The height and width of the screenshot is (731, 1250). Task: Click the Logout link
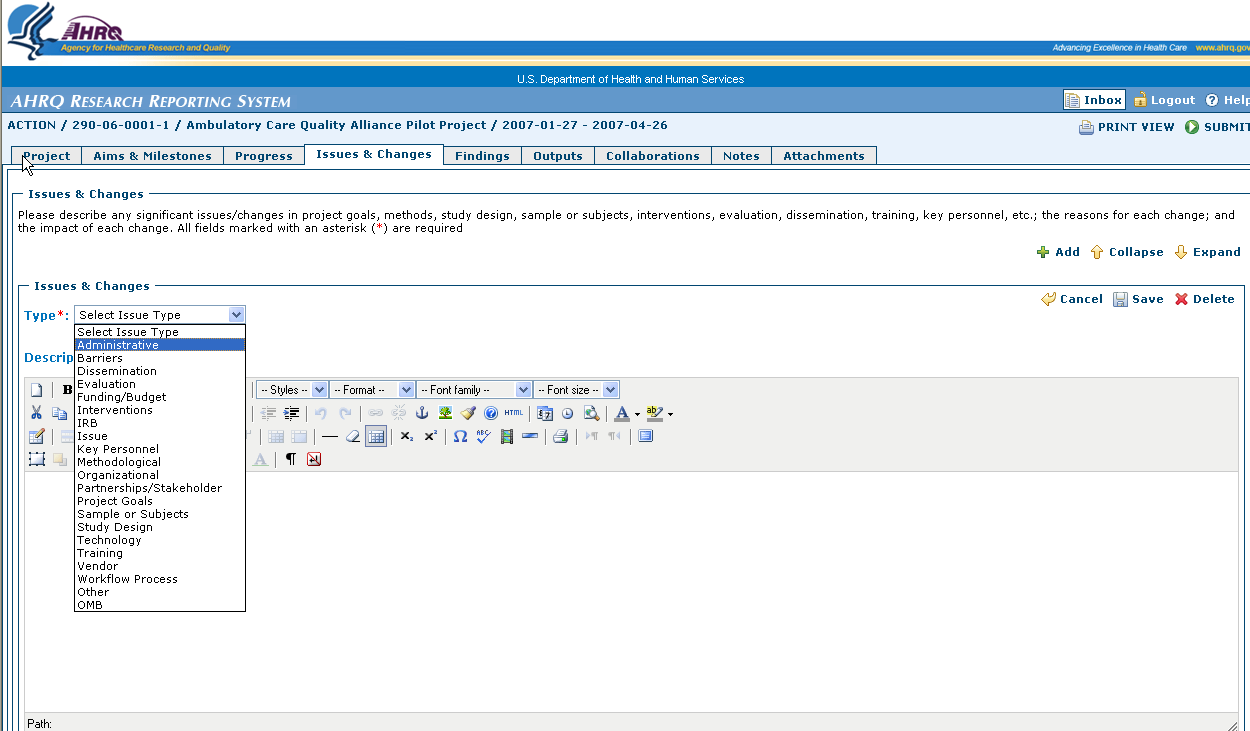click(1164, 100)
